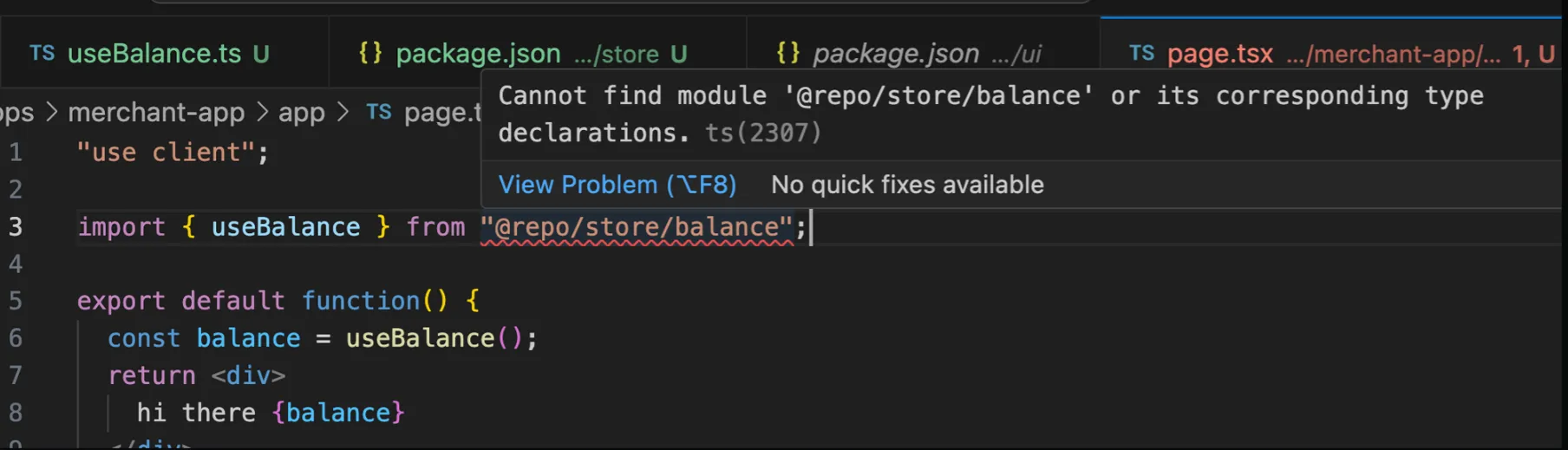This screenshot has width=1568, height=450.
Task: Click the View Problem link in the tooltip
Action: pyautogui.click(x=617, y=185)
